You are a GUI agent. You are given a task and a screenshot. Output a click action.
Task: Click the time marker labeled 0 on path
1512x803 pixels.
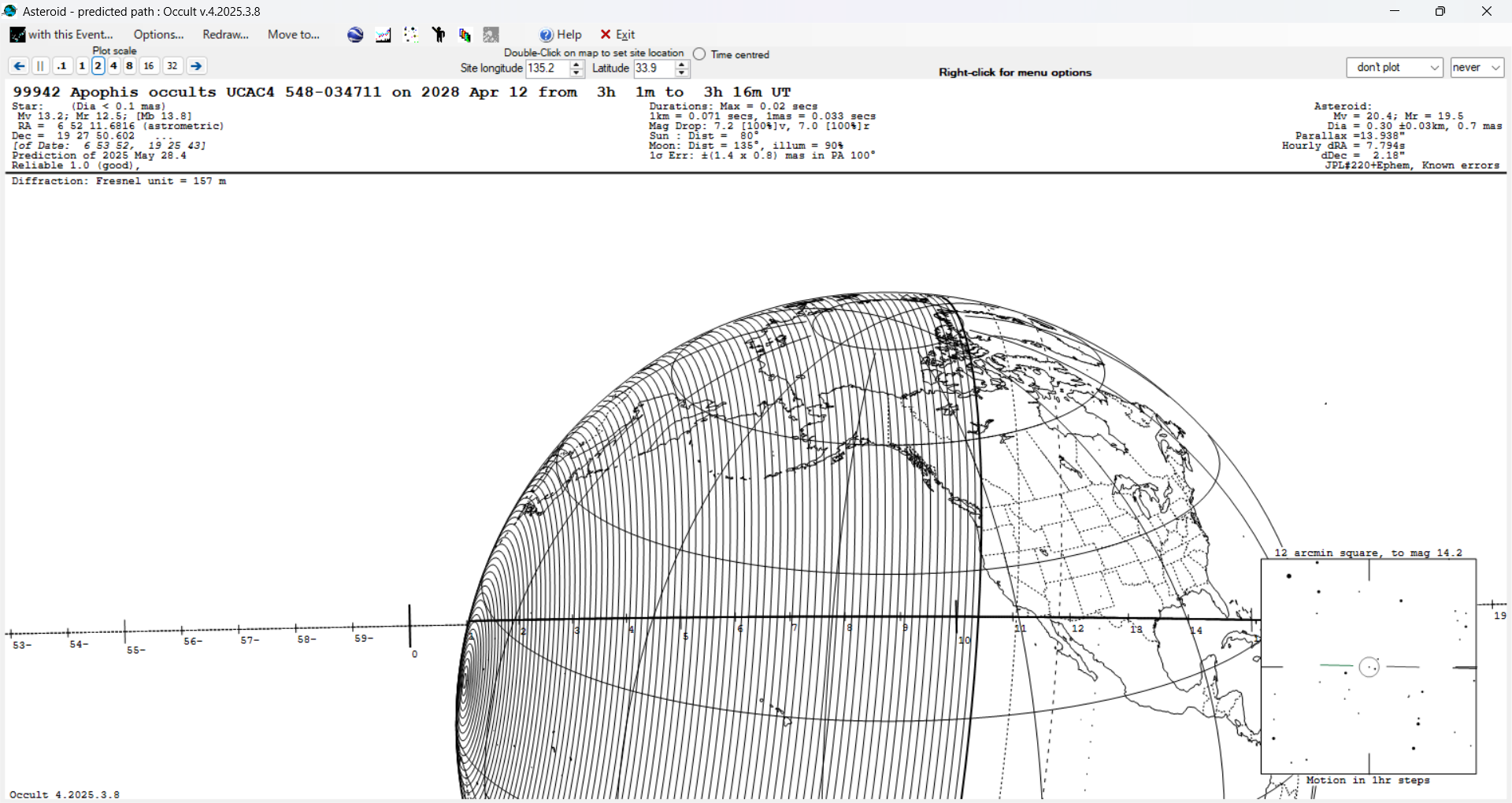pyautogui.click(x=414, y=654)
